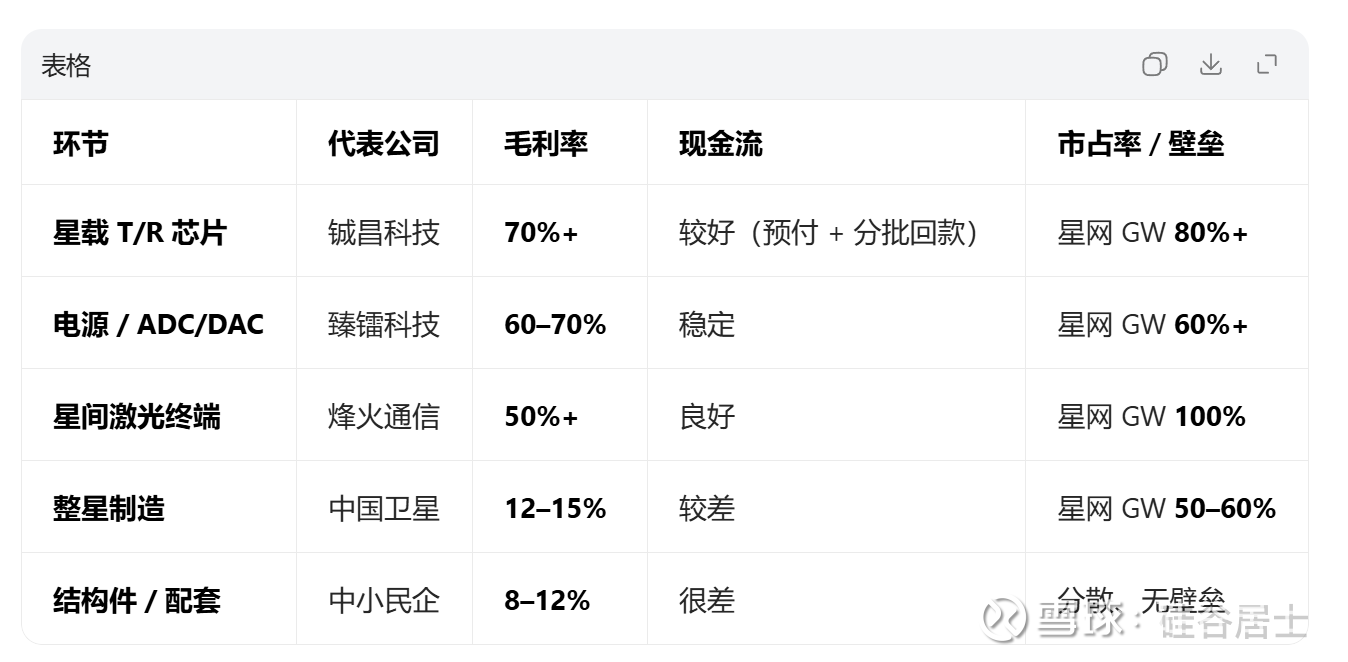1348x662 pixels.
Task: Click the 臻镭科技 company cell
Action: click(383, 325)
